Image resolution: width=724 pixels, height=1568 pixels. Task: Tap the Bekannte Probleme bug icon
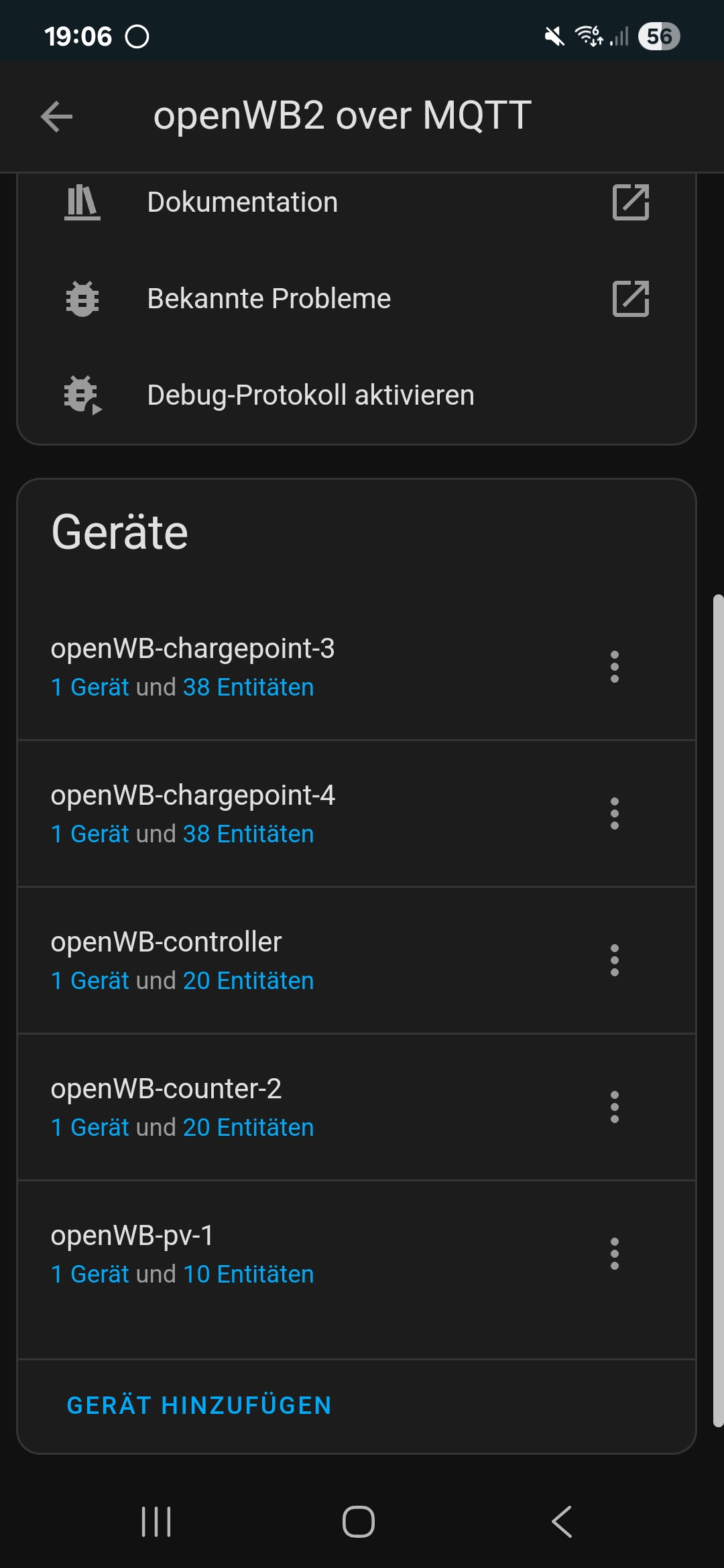click(82, 299)
